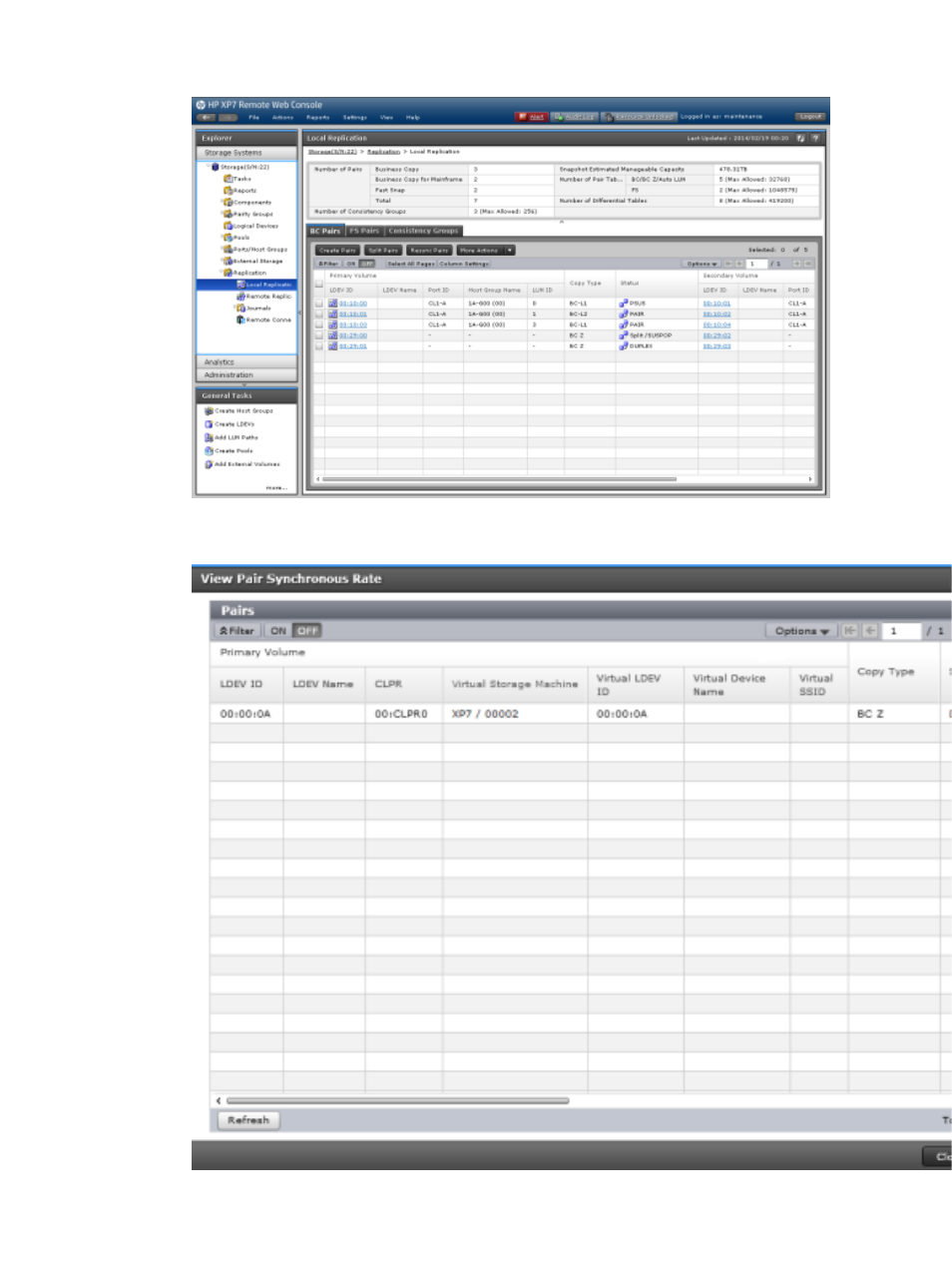Check the BC-L2 row checkbox
The width and height of the screenshot is (952, 1268).
click(x=319, y=314)
